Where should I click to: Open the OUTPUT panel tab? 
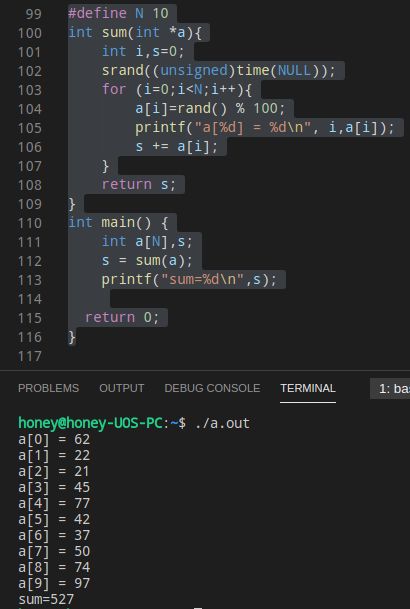coord(122,388)
